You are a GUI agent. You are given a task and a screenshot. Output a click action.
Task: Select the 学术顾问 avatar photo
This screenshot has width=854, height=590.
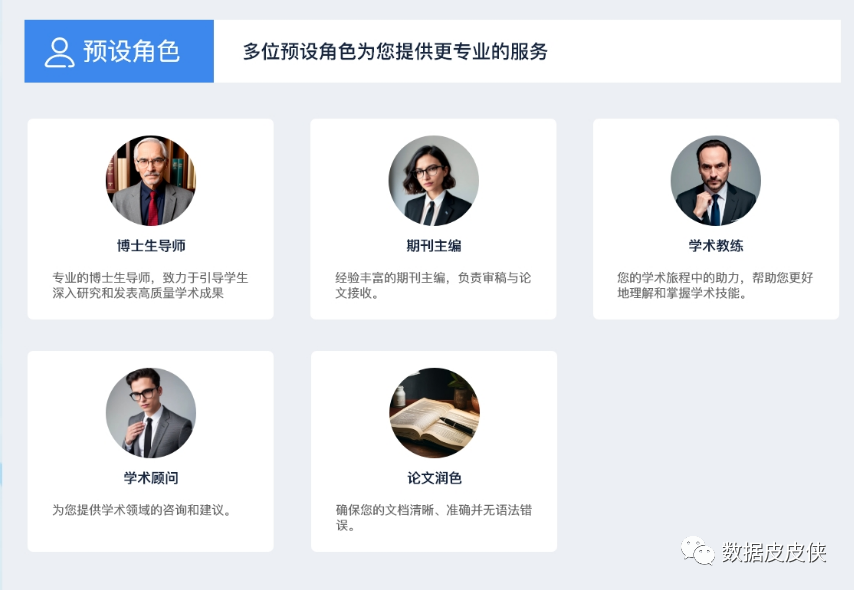click(x=151, y=412)
